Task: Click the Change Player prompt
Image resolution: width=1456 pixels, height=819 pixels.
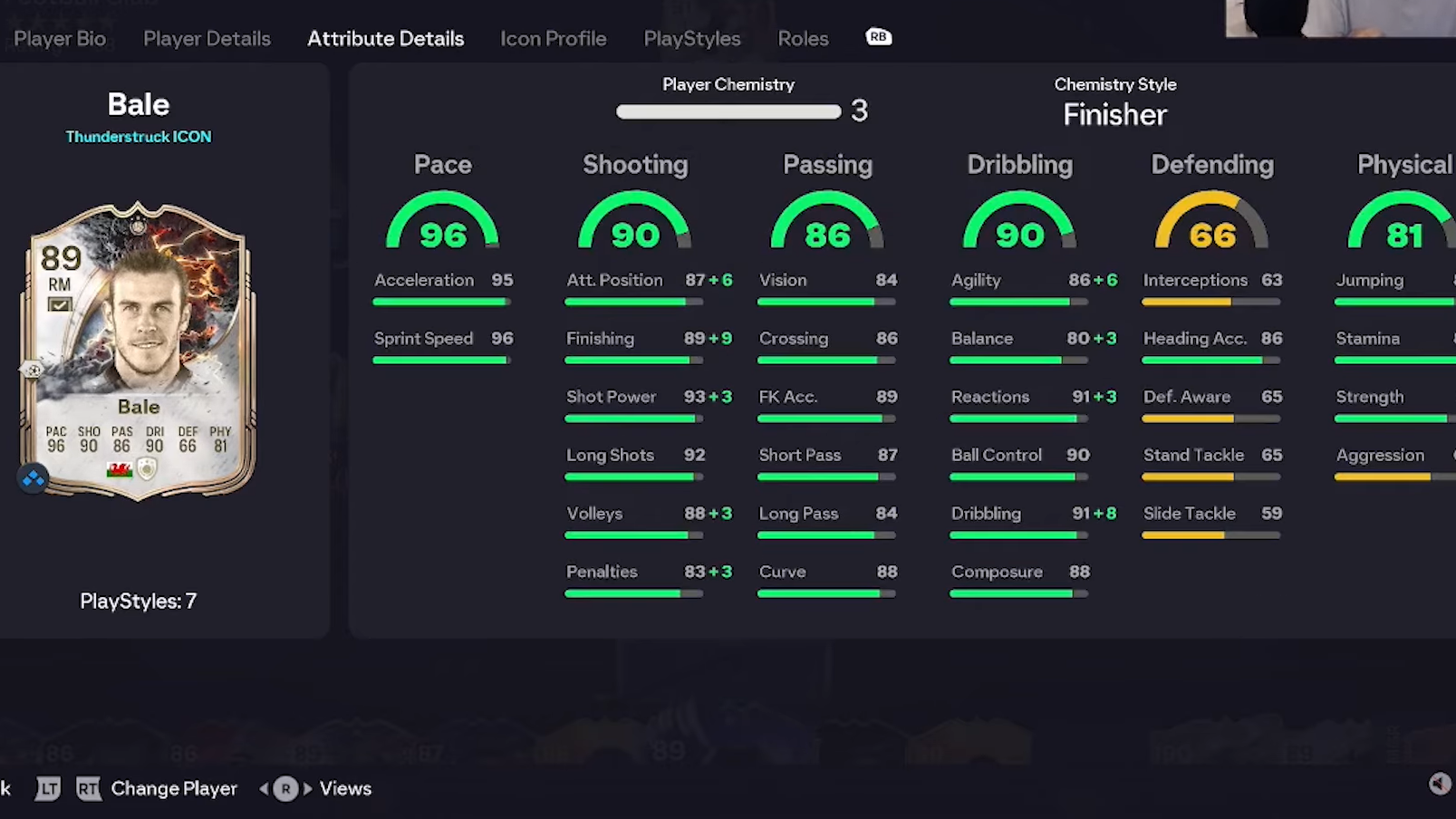Action: coord(174,789)
